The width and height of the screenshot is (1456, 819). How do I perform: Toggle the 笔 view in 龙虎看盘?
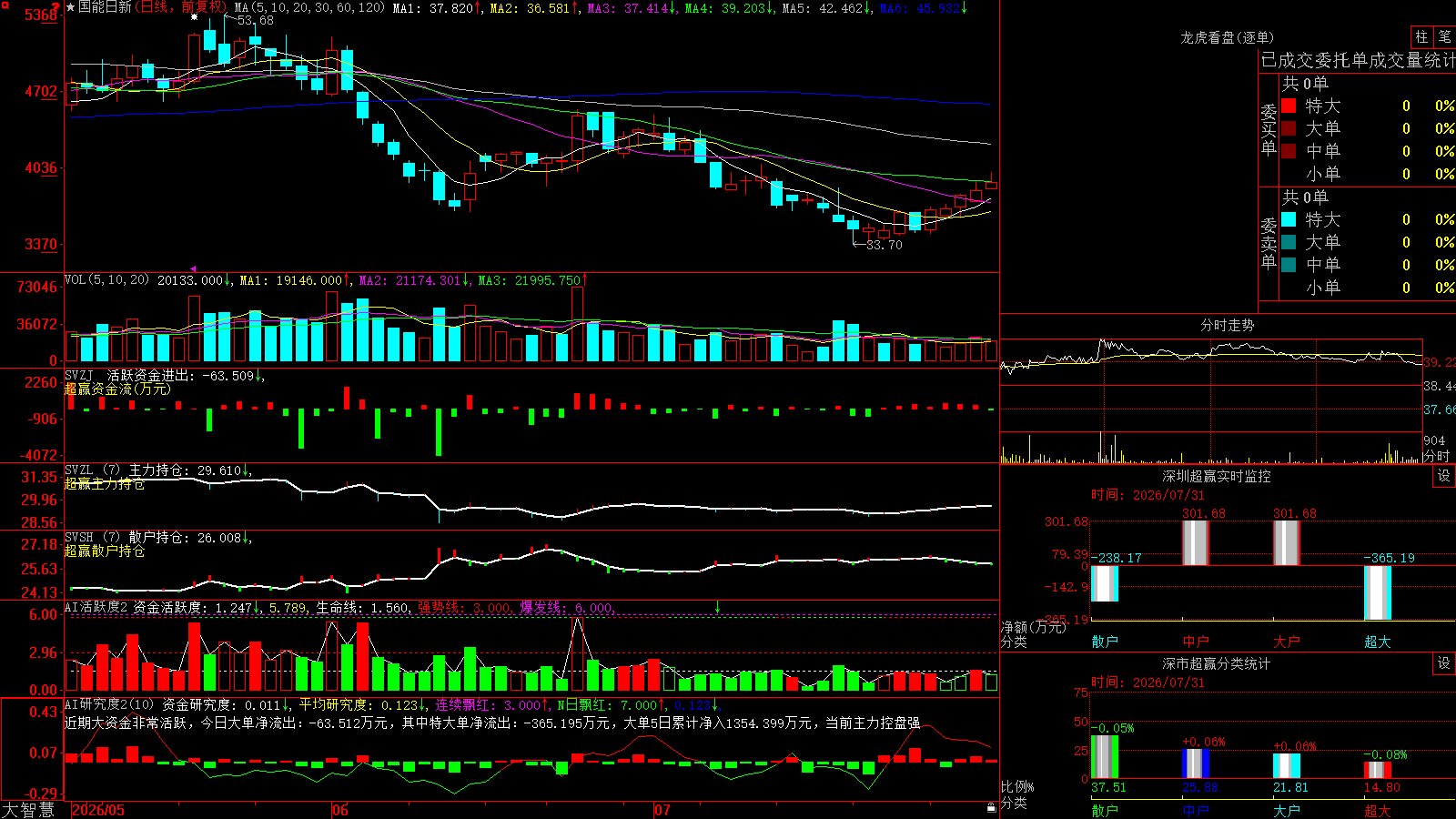coord(1444,36)
